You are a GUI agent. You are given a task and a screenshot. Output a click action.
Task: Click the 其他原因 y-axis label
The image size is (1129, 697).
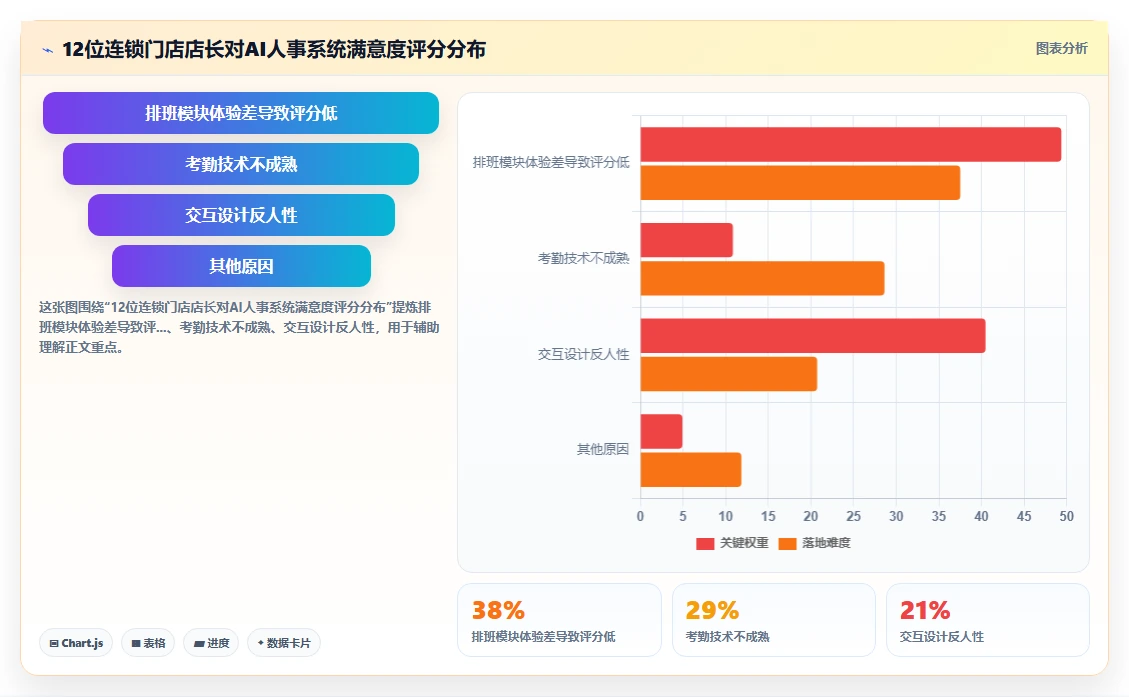pyautogui.click(x=603, y=449)
